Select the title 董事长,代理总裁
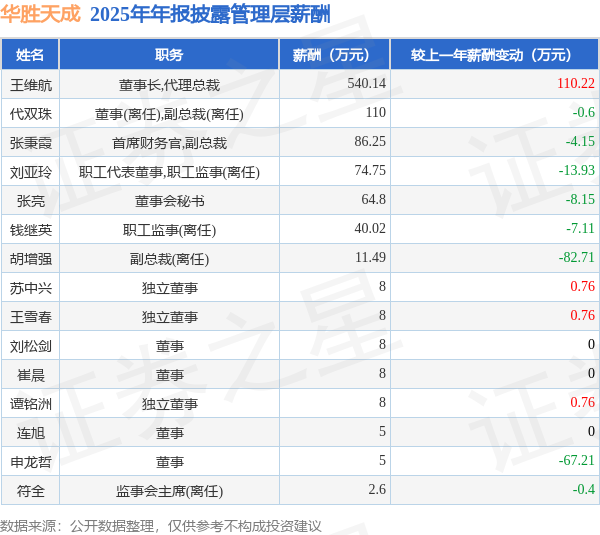The width and height of the screenshot is (600, 535). (169, 85)
